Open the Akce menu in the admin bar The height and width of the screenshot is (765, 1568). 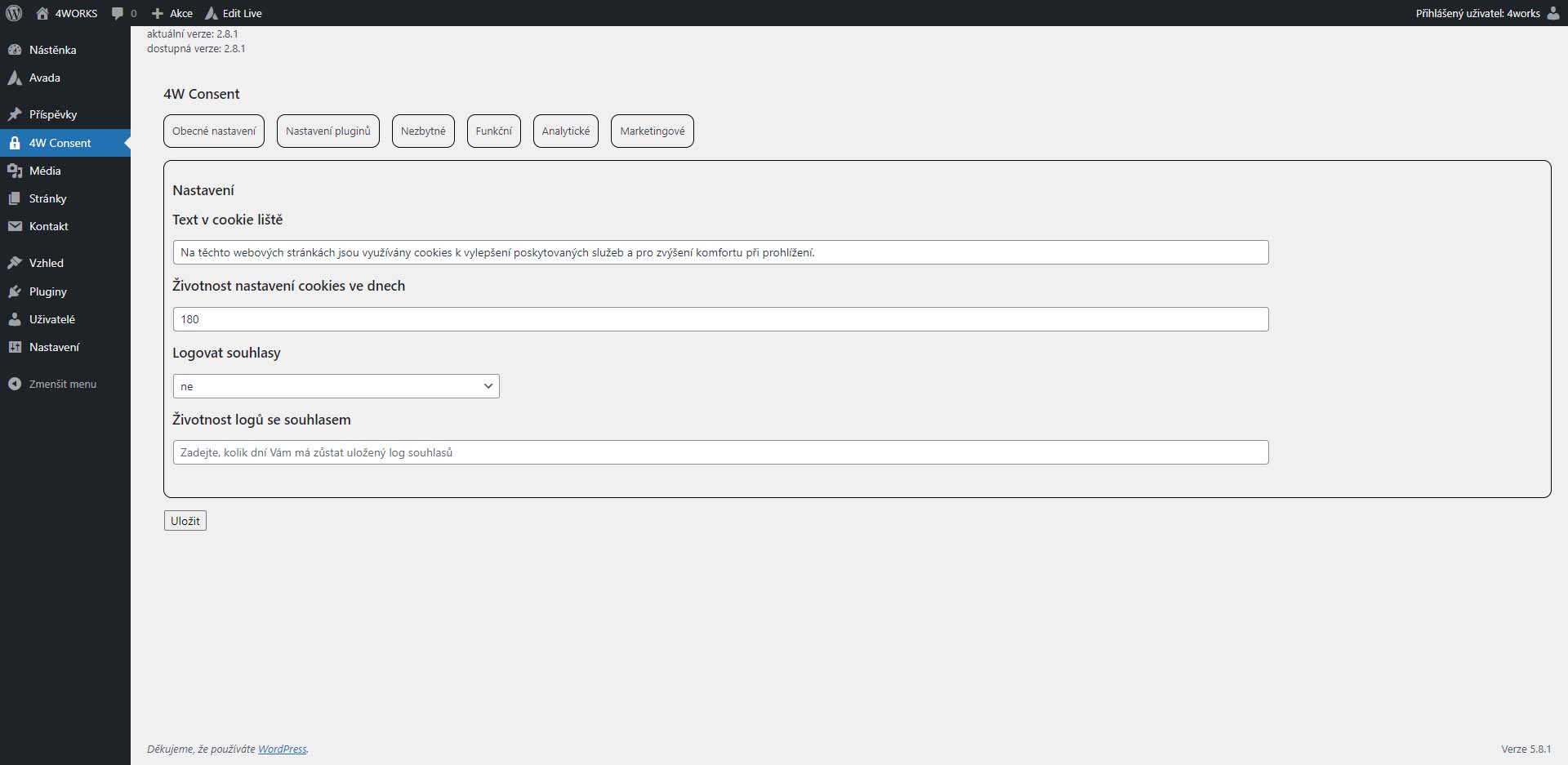click(x=181, y=13)
